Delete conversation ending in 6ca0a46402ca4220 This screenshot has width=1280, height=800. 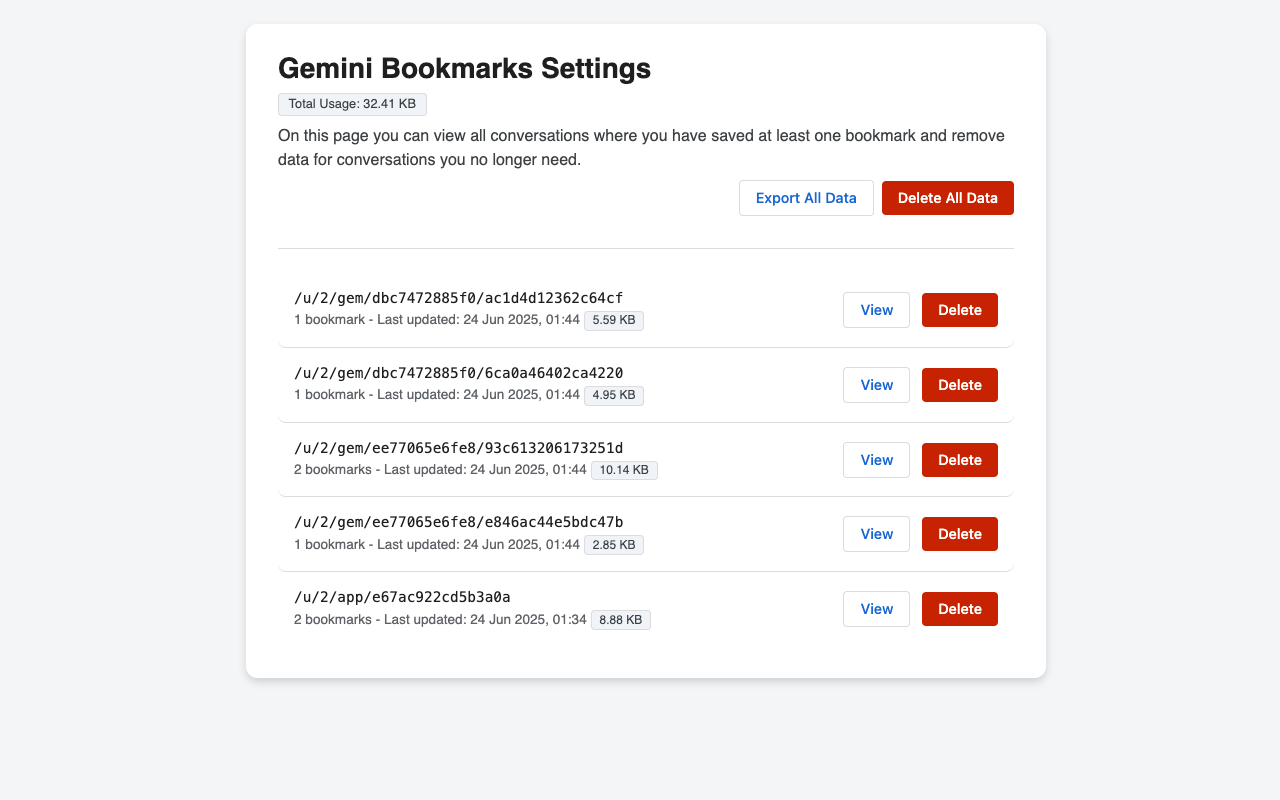pyautogui.click(x=960, y=385)
